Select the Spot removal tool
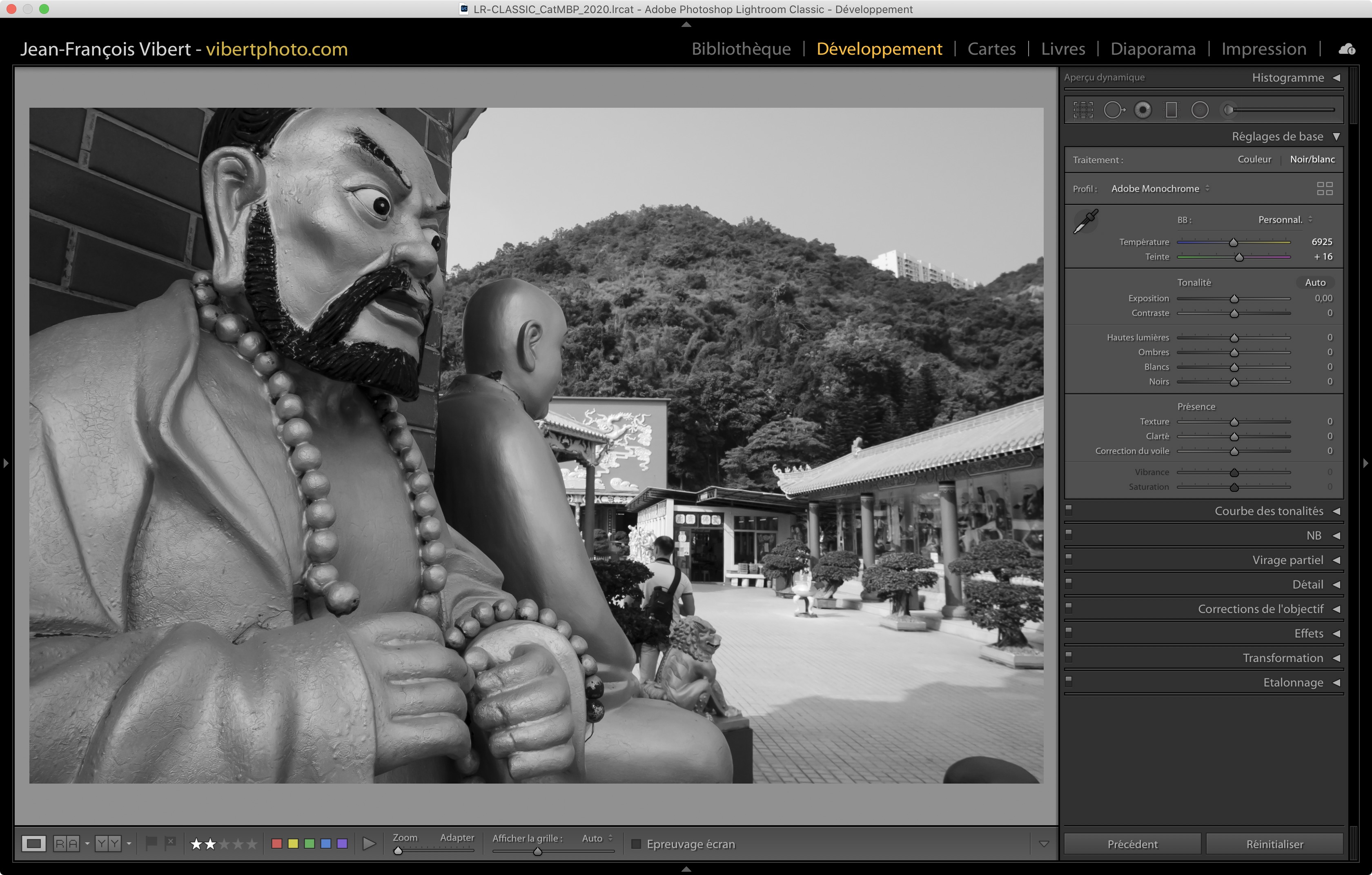The image size is (1372, 875). tap(1114, 110)
